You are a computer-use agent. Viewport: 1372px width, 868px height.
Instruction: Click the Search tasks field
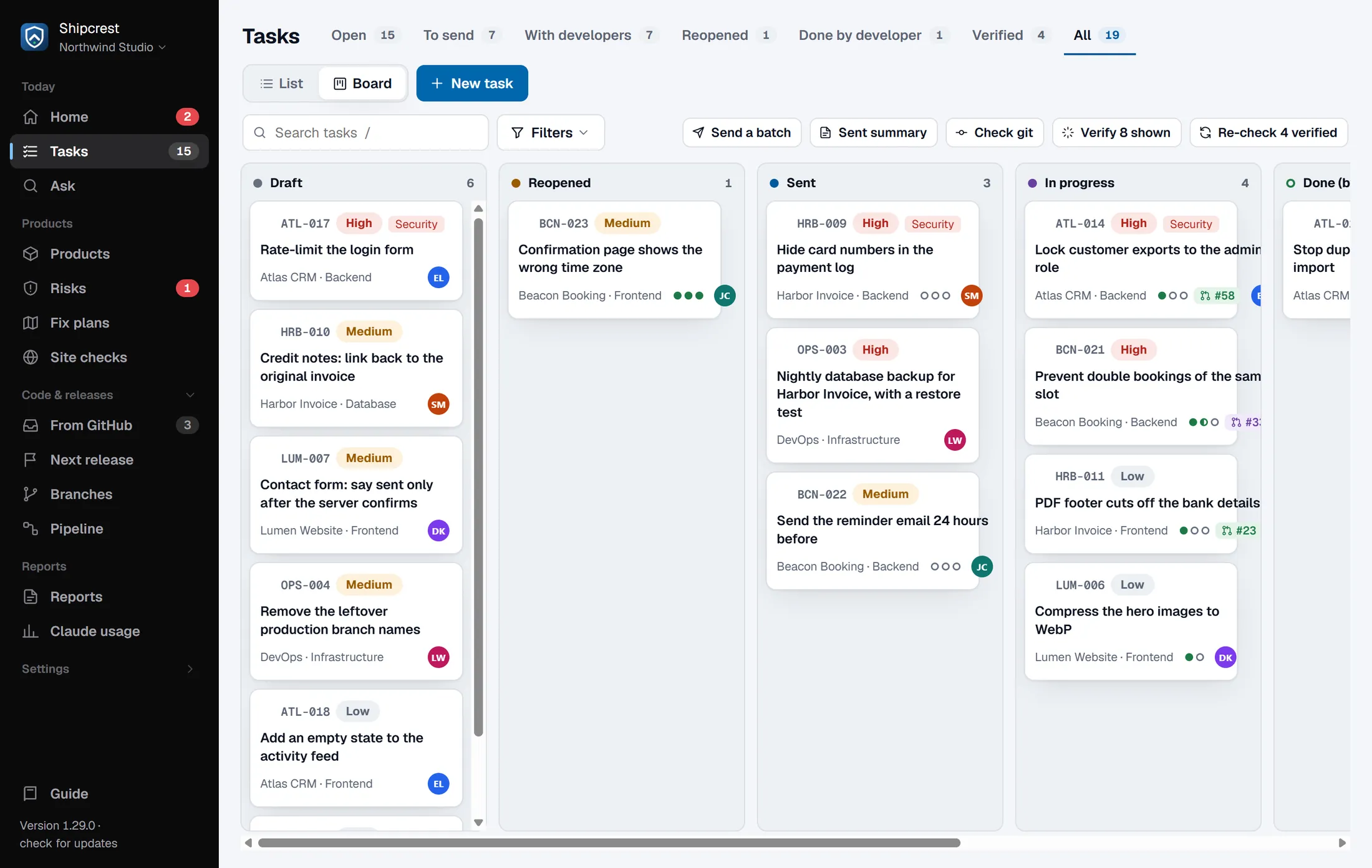pyautogui.click(x=365, y=132)
